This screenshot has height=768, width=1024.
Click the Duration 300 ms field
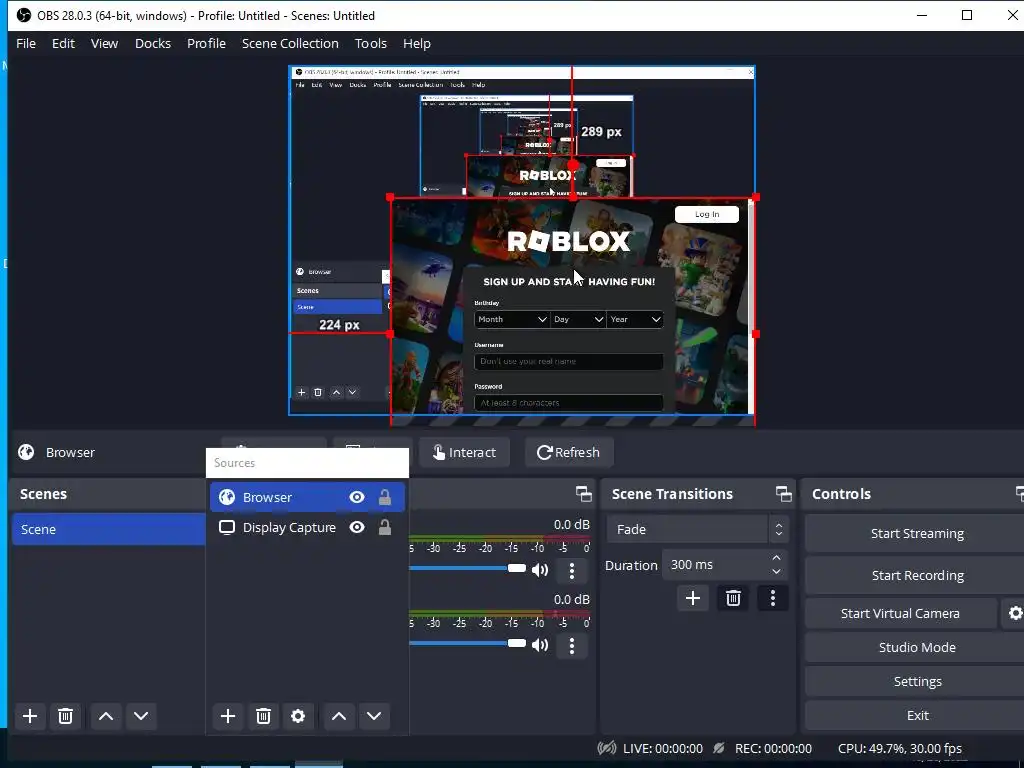725,565
